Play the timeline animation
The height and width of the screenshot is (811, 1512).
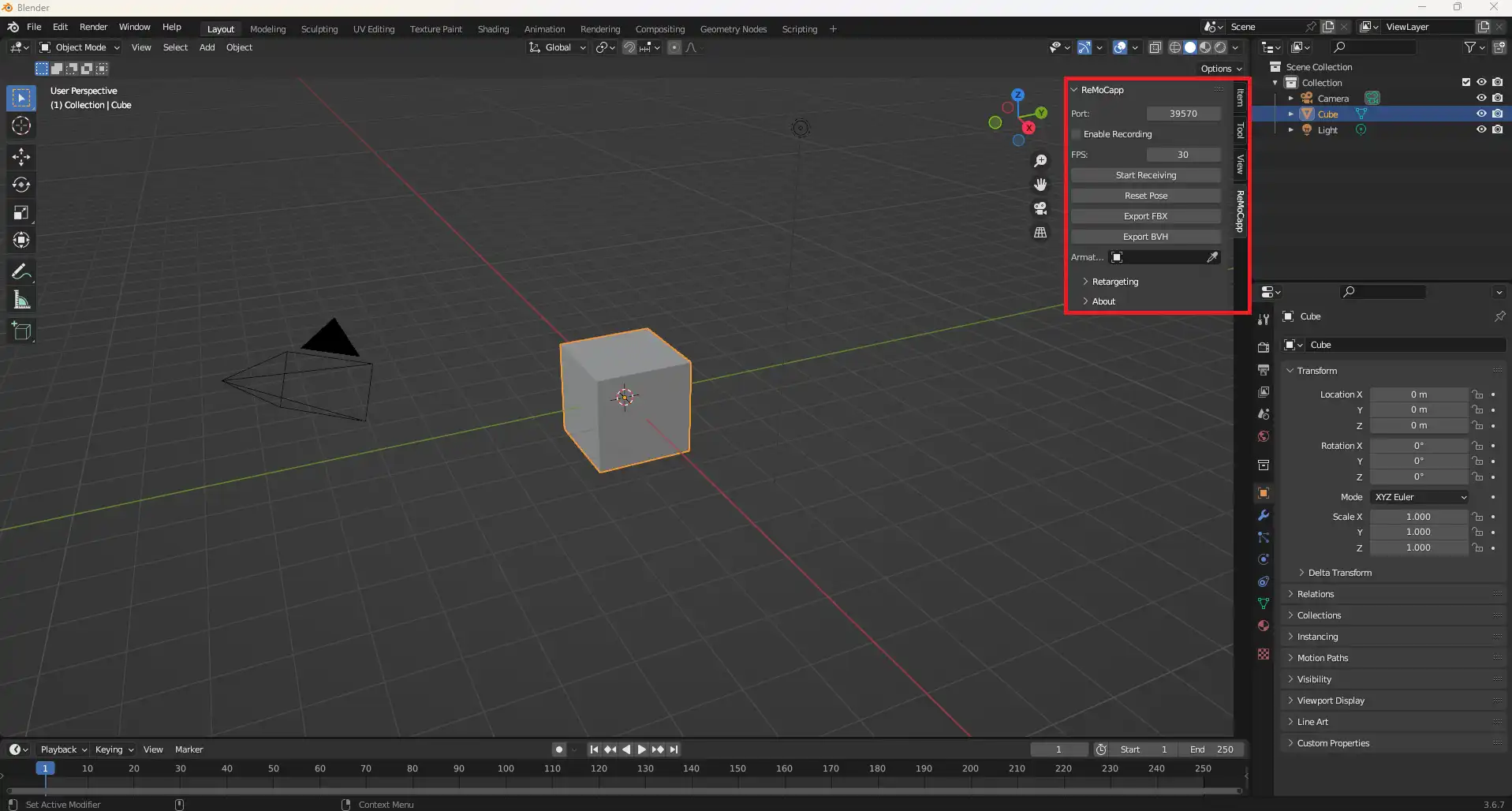coord(642,749)
